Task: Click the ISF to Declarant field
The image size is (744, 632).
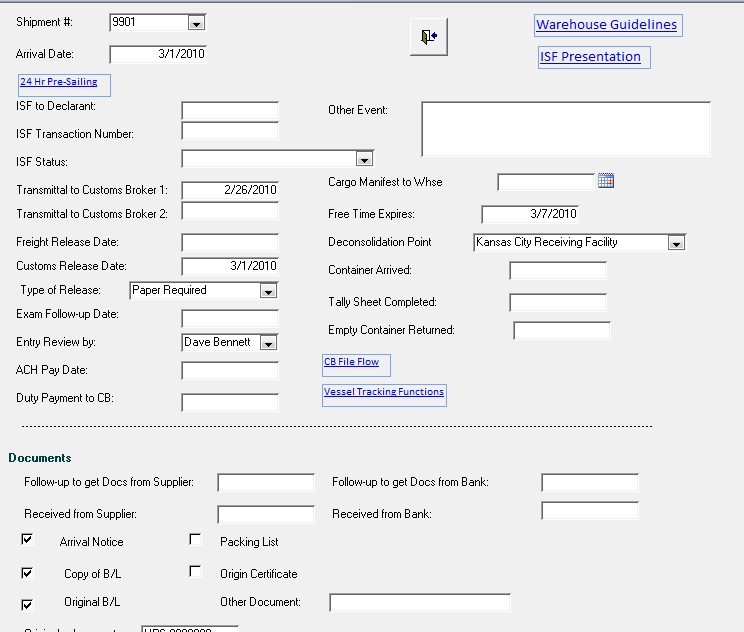Action: (230, 111)
